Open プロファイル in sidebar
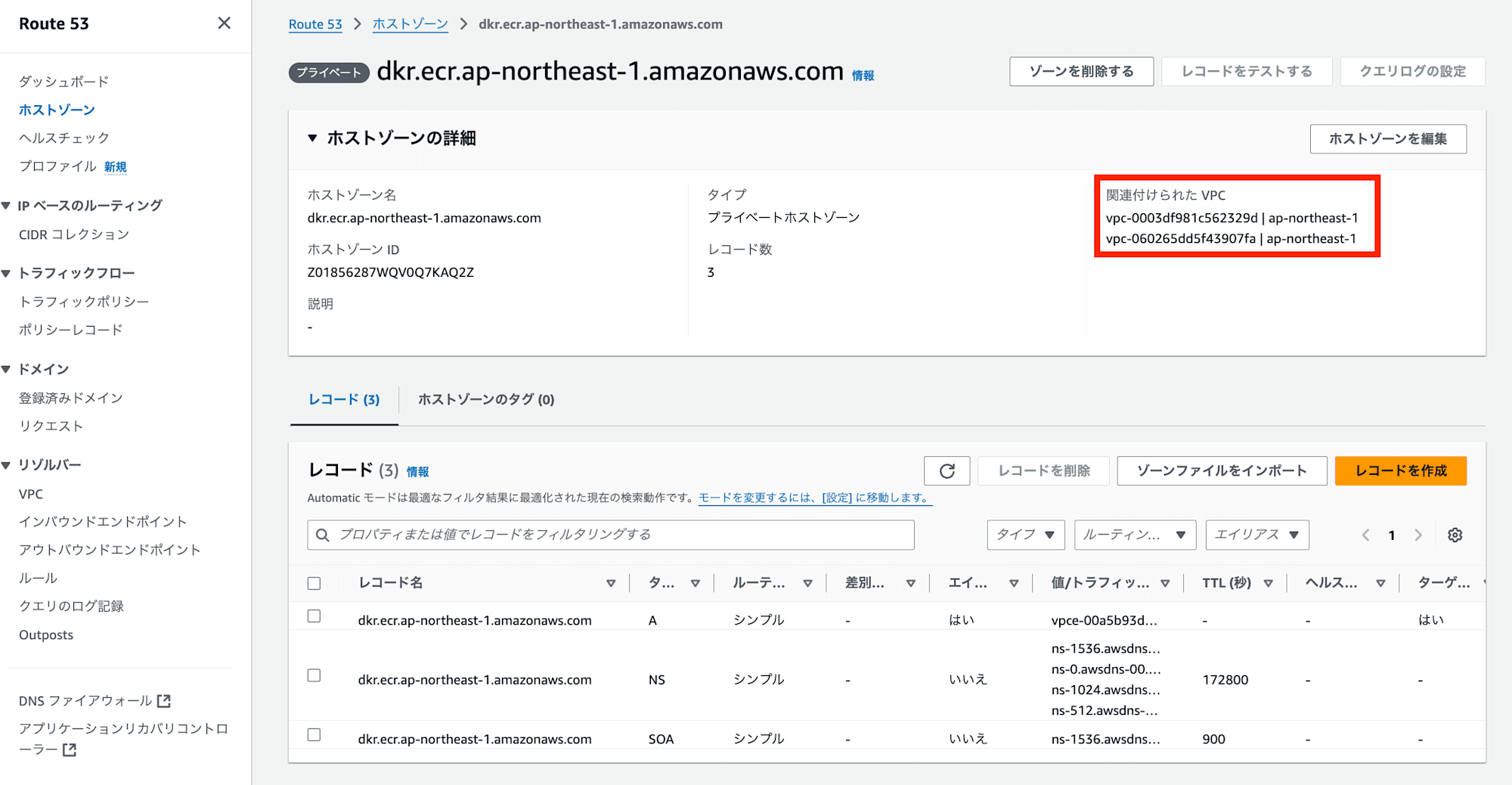The height and width of the screenshot is (785, 1512). point(57,166)
